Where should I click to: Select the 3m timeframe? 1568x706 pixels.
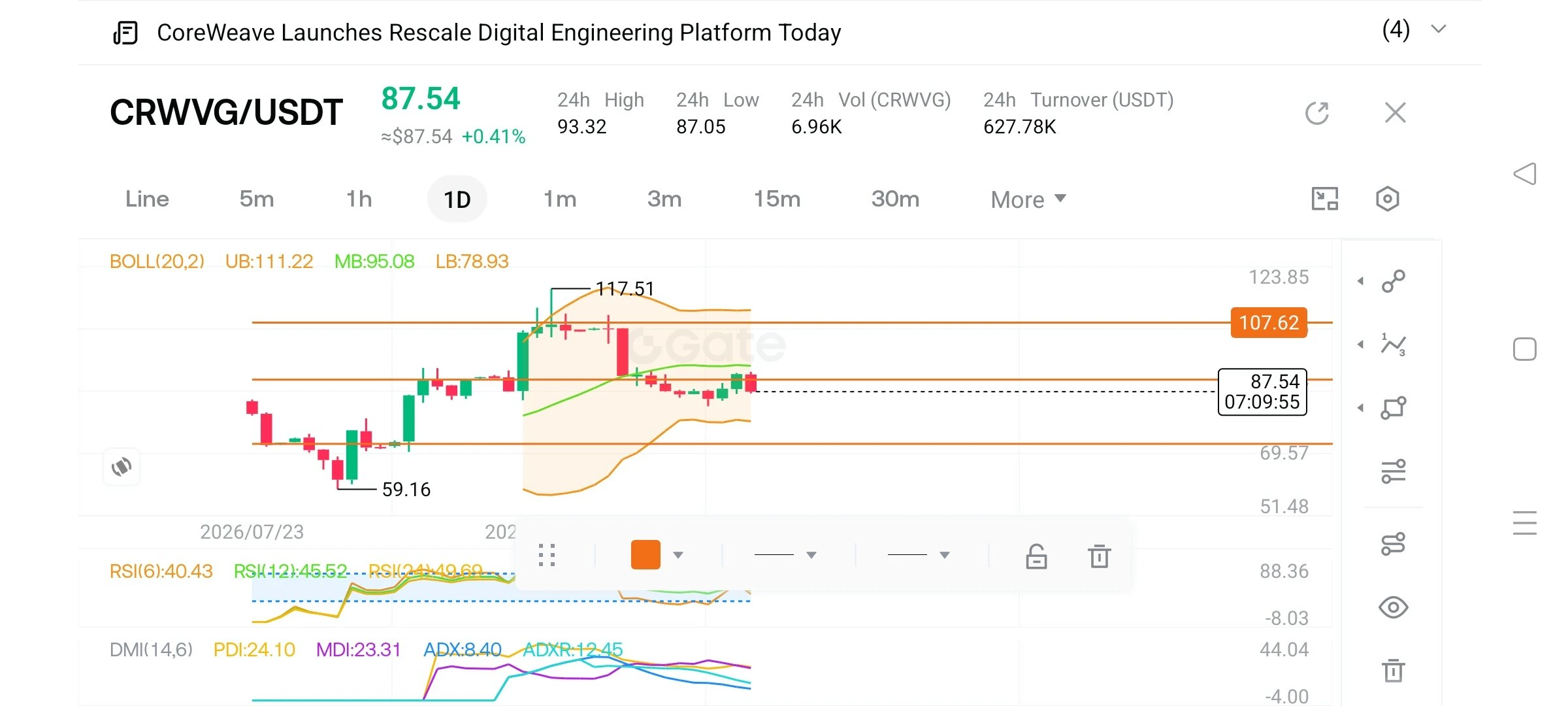tap(664, 199)
